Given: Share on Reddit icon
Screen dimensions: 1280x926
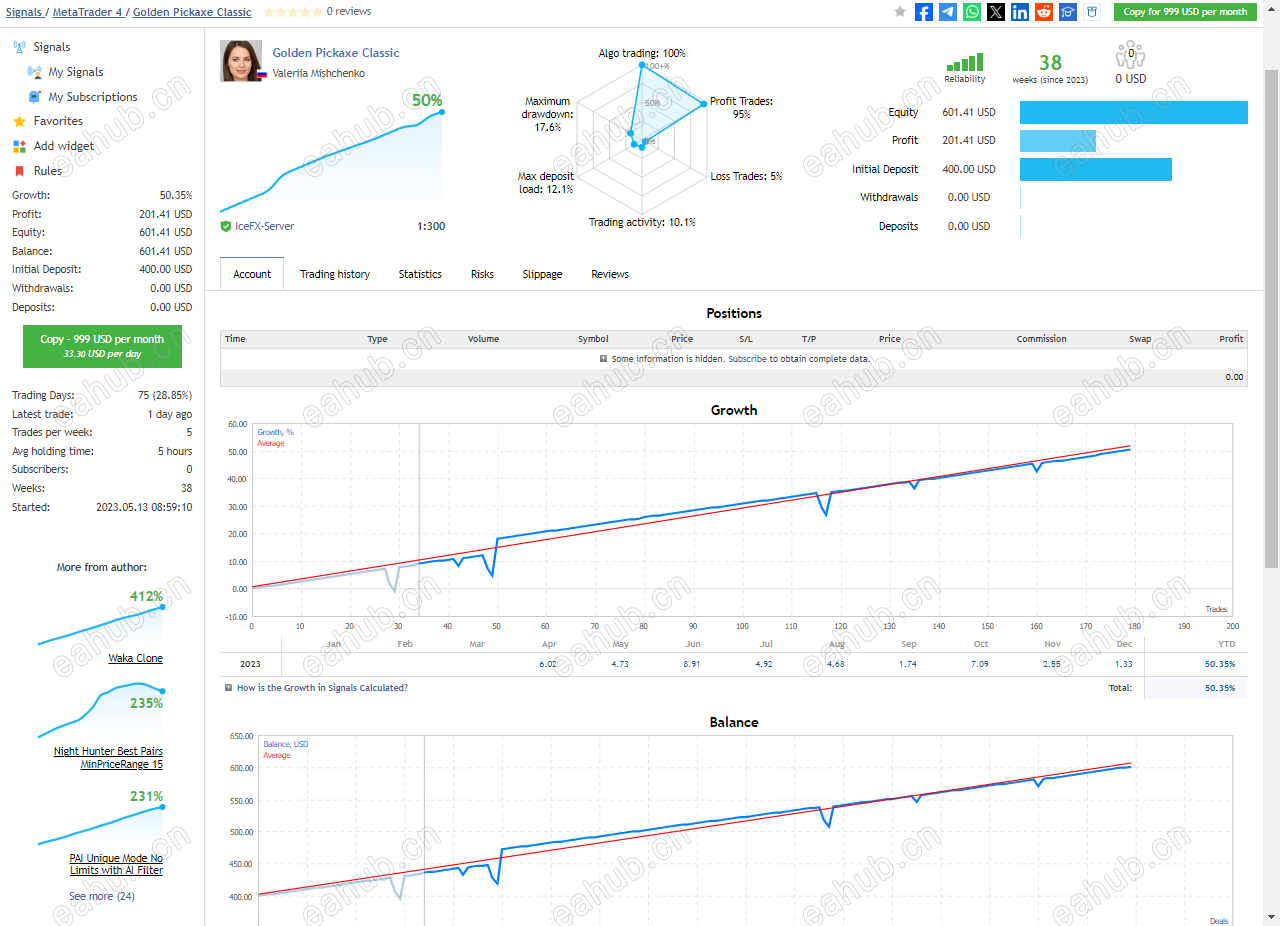Looking at the screenshot, I should pyautogui.click(x=1044, y=12).
